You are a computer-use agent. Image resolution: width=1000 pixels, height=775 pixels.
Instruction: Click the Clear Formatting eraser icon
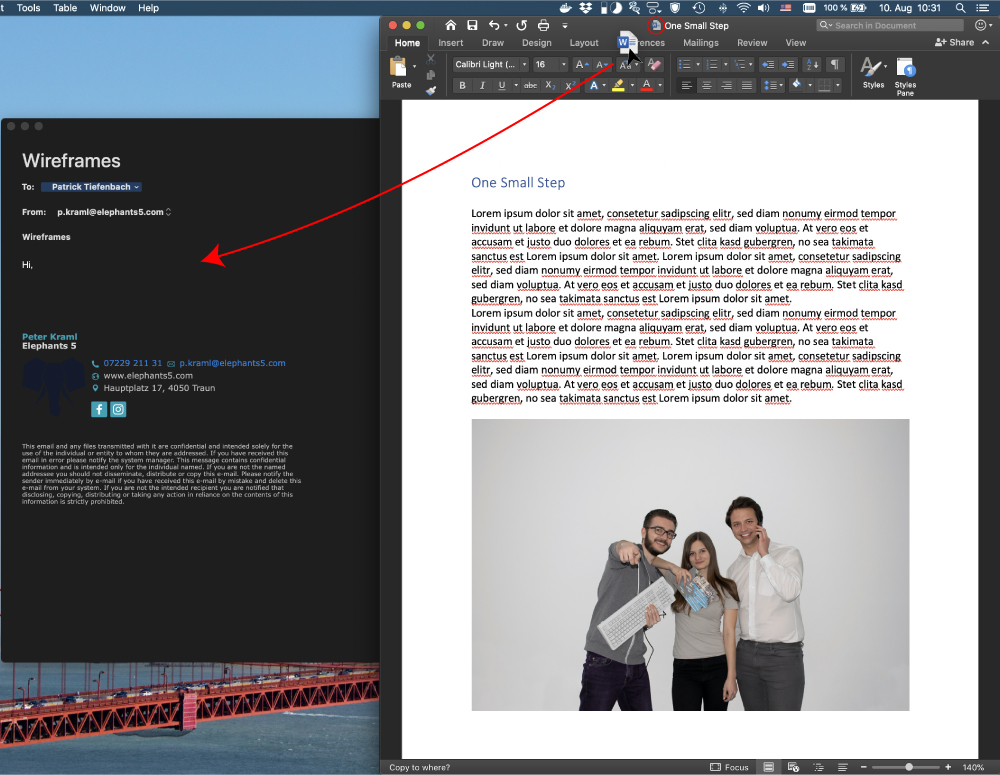click(655, 64)
